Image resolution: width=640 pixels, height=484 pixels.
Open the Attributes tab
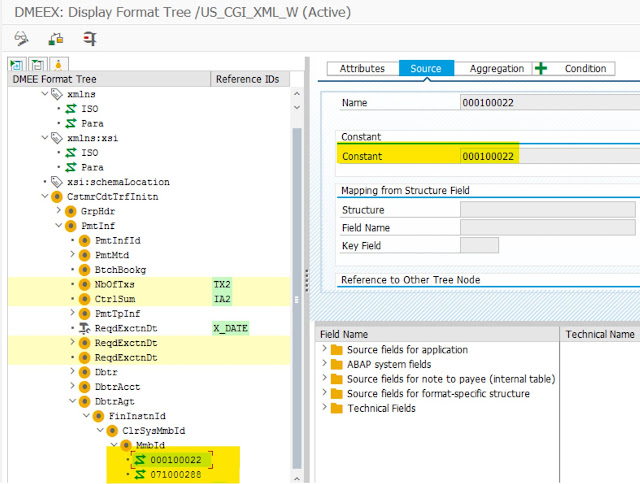(x=362, y=69)
